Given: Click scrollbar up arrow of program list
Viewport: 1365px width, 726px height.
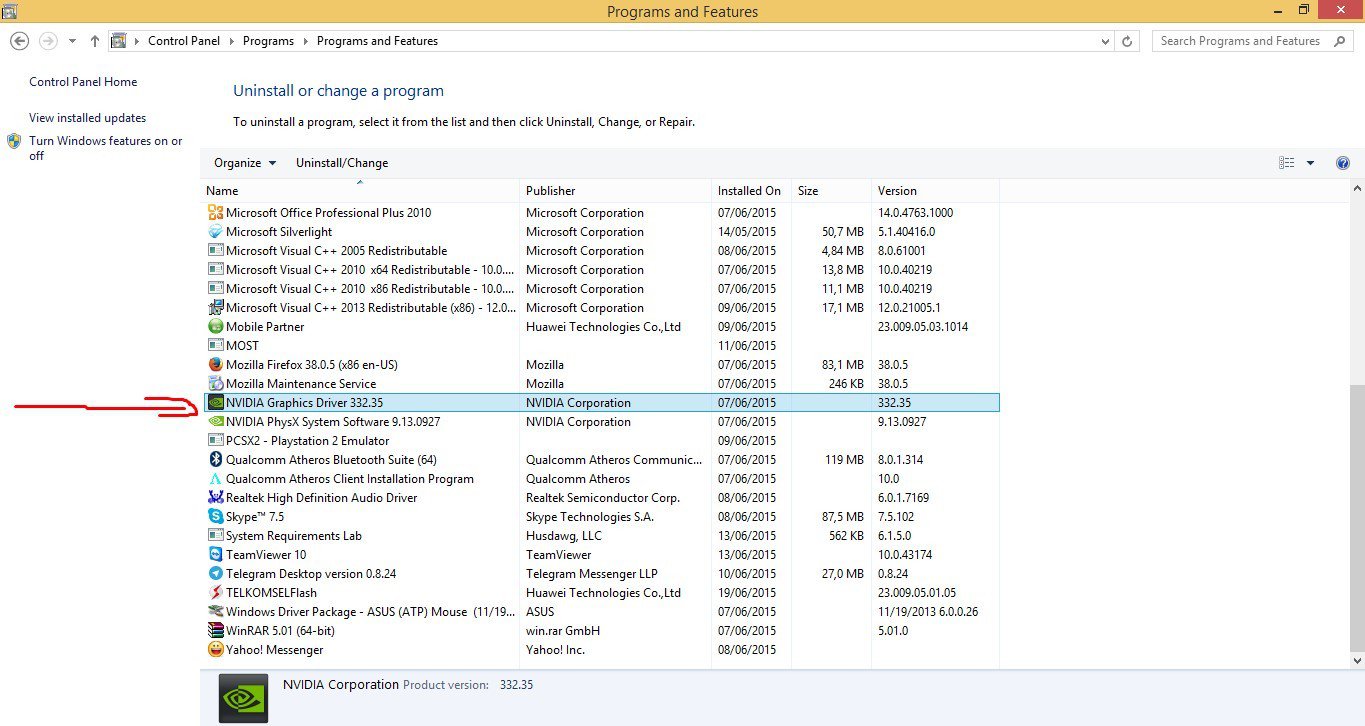Looking at the screenshot, I should pos(1357,189).
